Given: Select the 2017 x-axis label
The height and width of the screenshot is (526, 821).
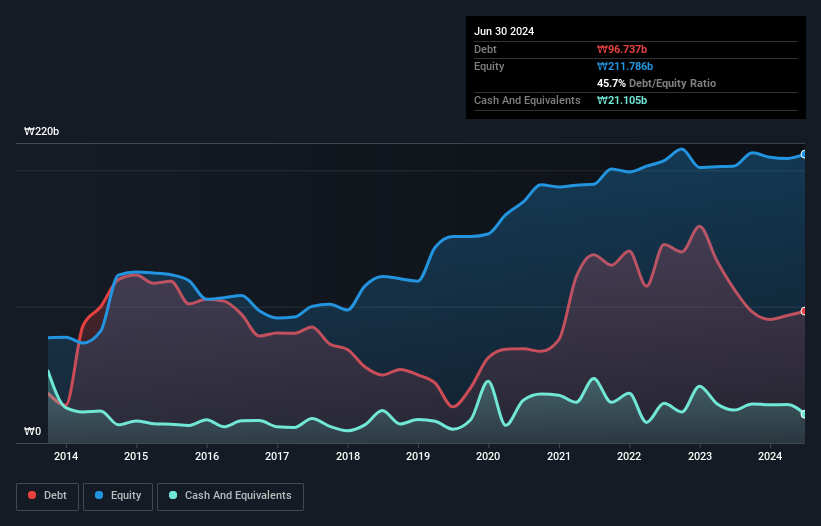Looking at the screenshot, I should coord(277,456).
